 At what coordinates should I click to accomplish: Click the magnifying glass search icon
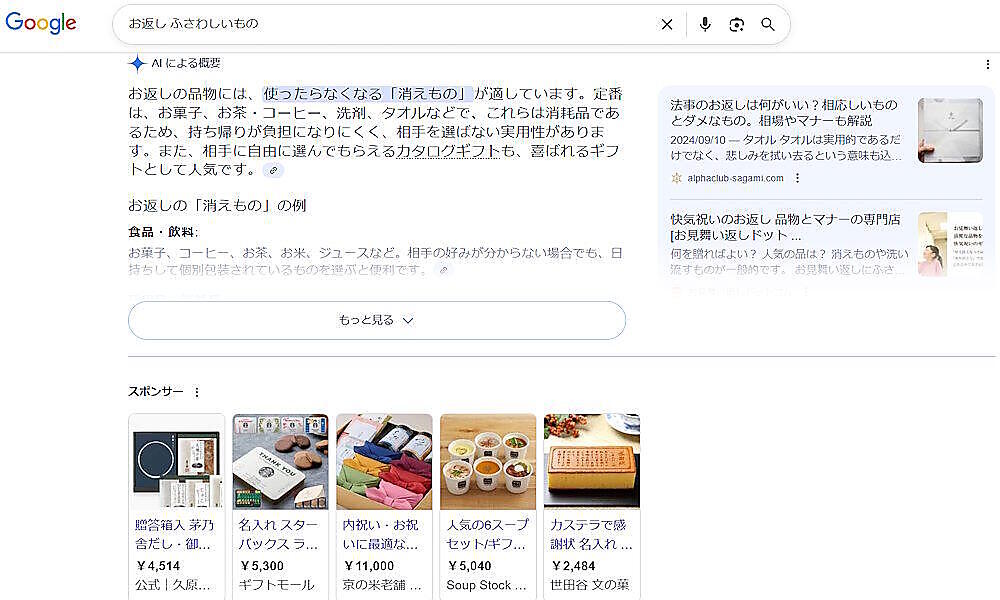coord(768,25)
